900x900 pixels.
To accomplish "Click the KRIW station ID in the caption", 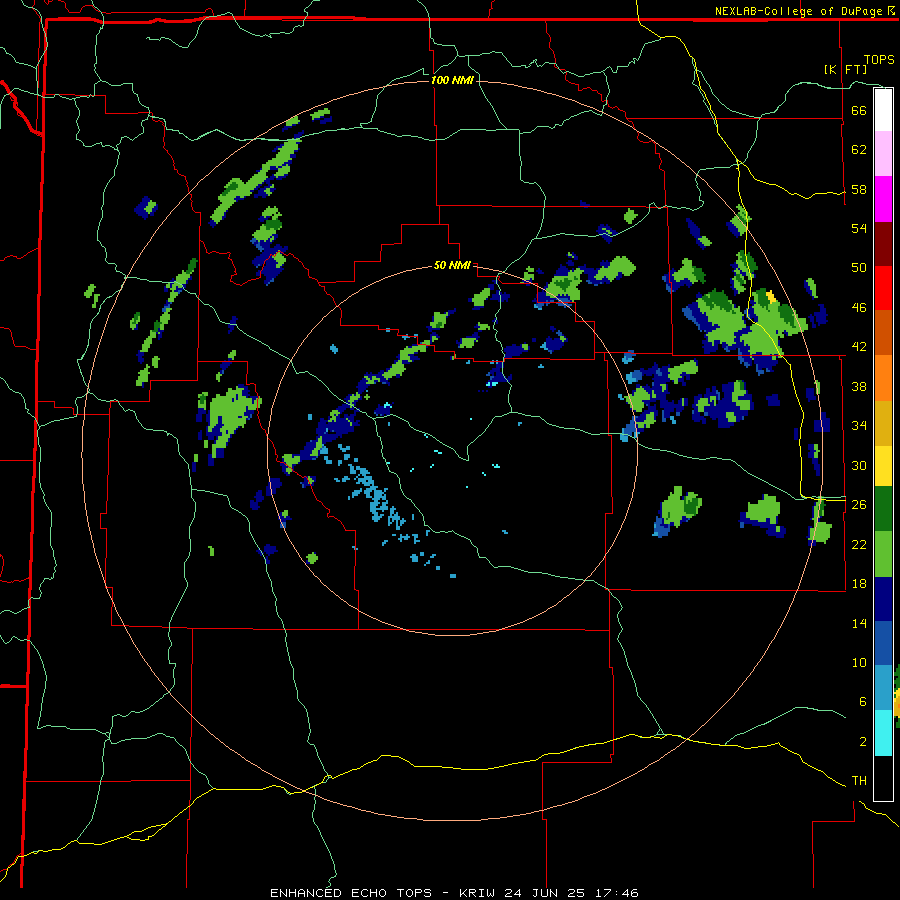I will (x=478, y=893).
